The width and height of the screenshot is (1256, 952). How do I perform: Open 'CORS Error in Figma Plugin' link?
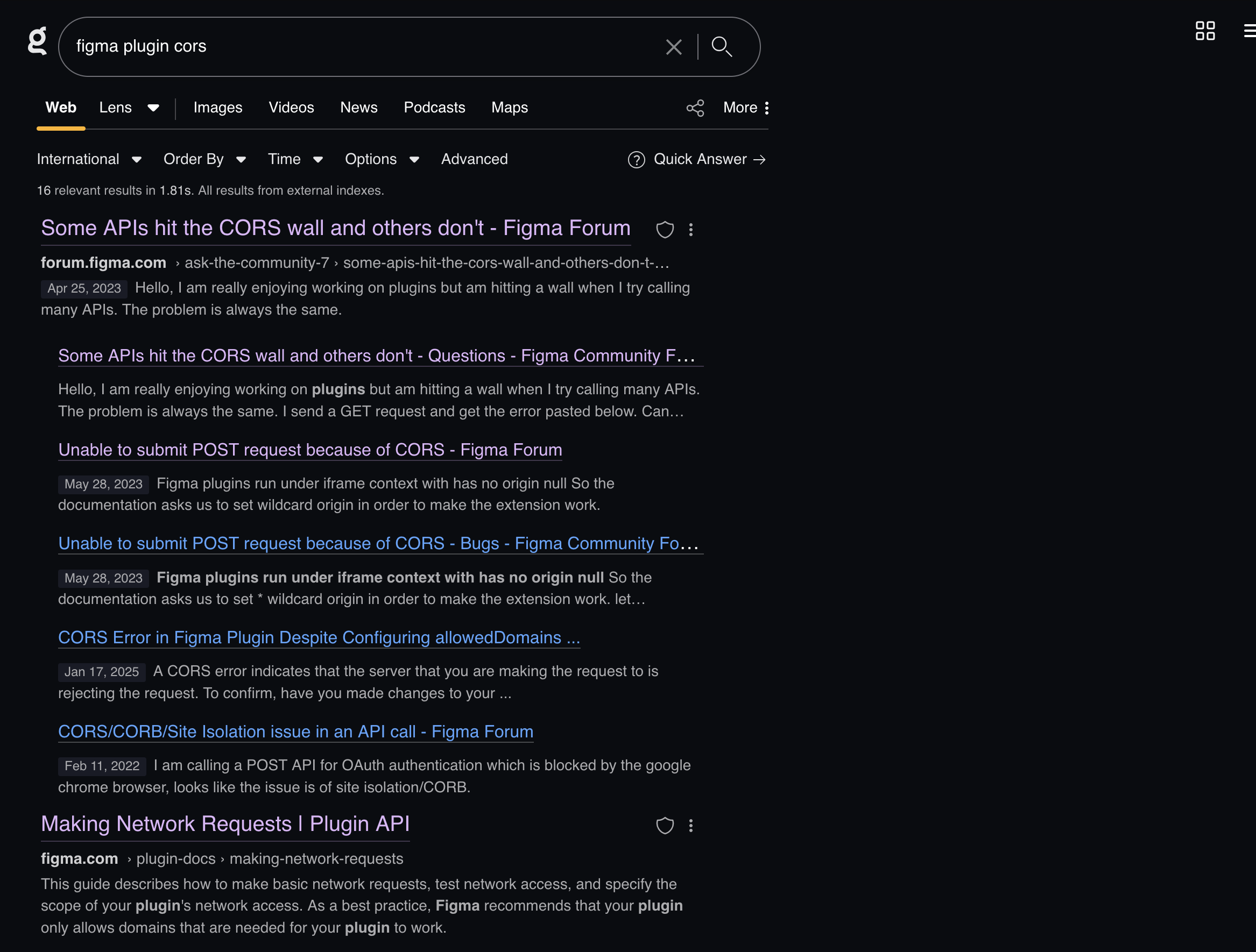319,637
